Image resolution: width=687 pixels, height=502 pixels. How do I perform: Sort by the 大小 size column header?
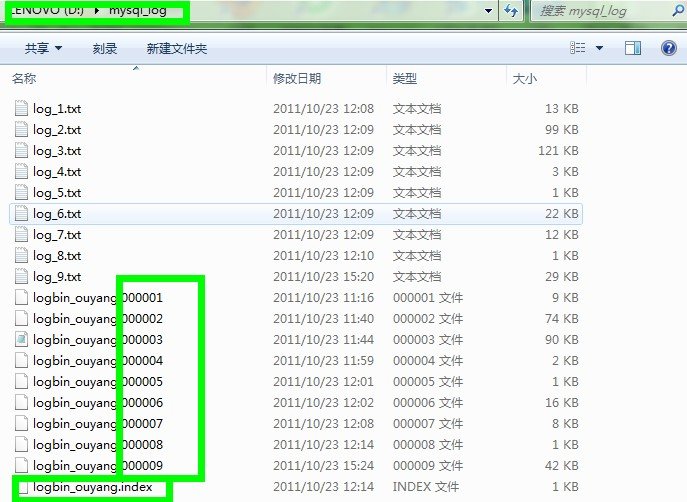pos(546,78)
